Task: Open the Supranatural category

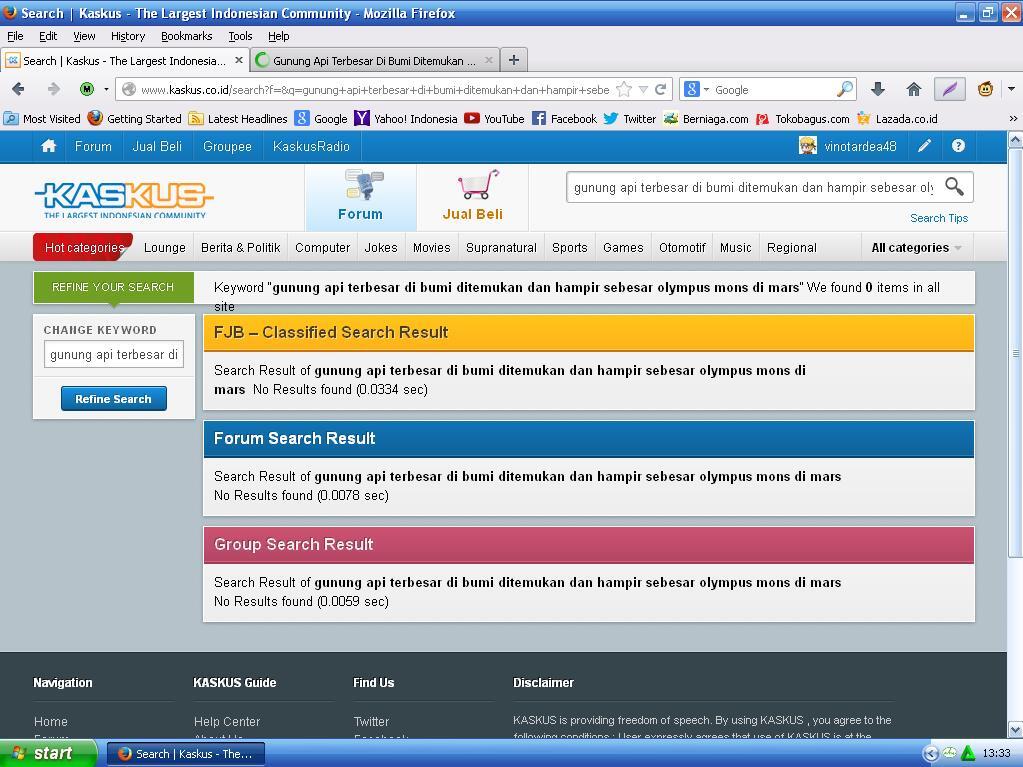Action: click(x=501, y=248)
